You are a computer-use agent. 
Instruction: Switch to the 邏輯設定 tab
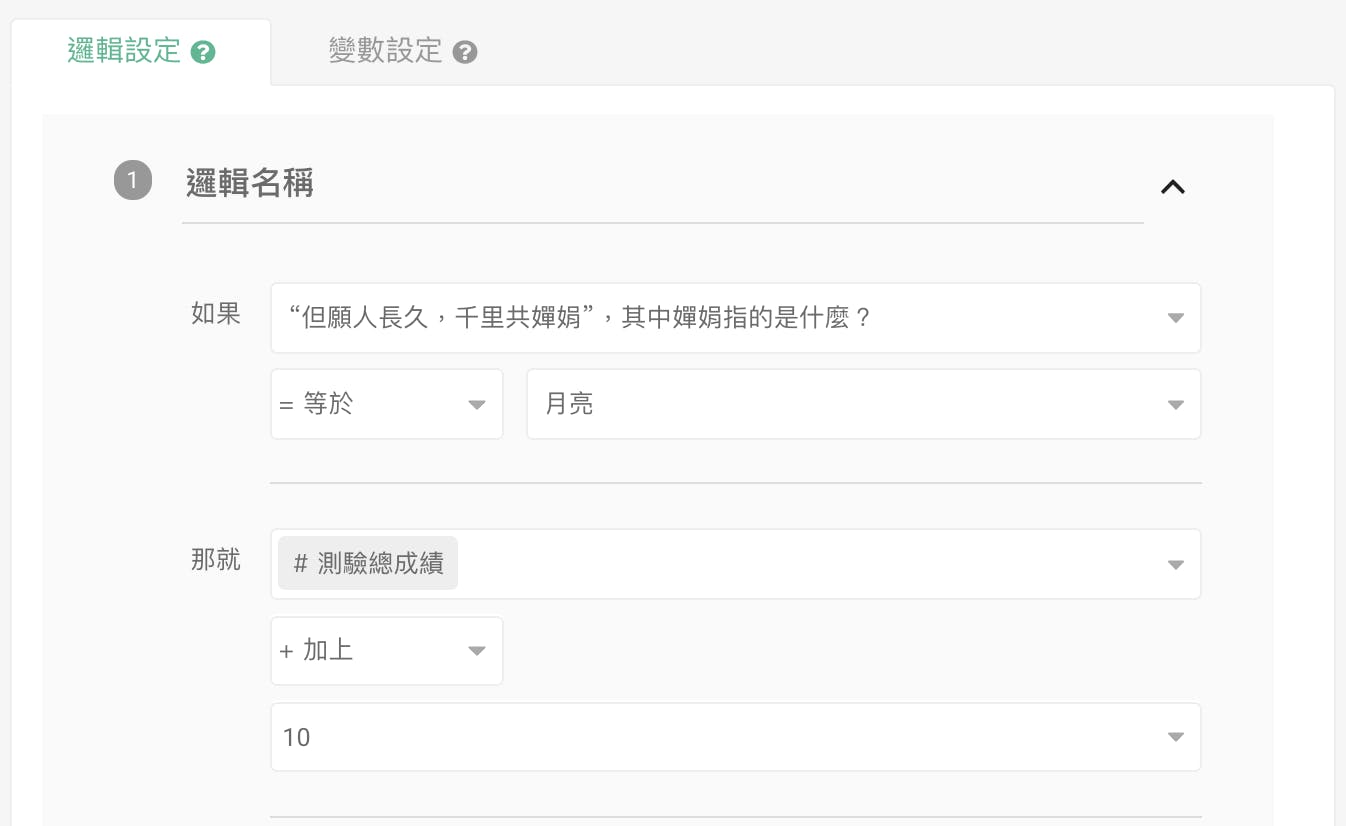click(x=124, y=51)
